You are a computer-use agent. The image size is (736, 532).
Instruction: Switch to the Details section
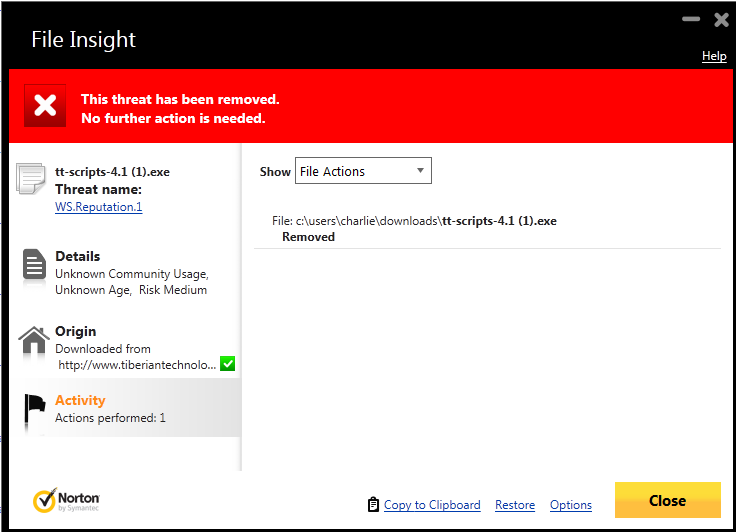point(78,257)
